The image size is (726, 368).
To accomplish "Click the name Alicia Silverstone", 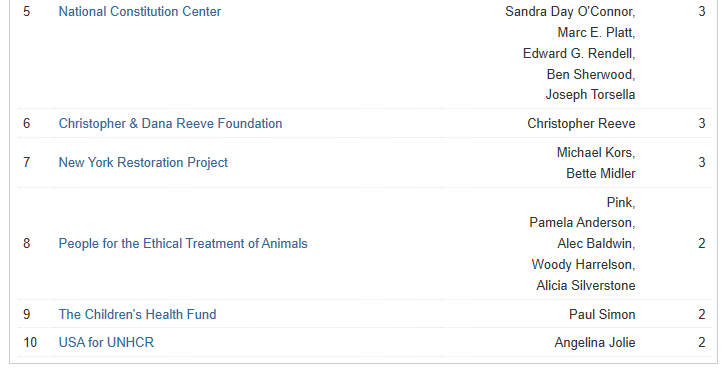I will point(586,286).
